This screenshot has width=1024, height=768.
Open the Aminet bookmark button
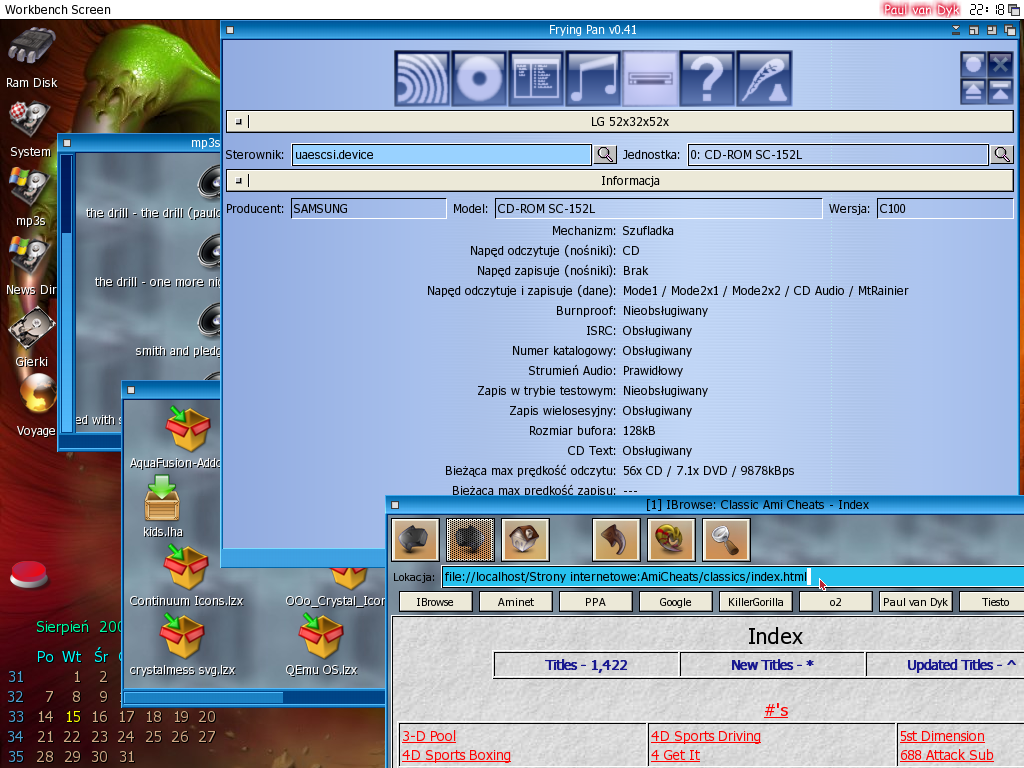tap(516, 601)
